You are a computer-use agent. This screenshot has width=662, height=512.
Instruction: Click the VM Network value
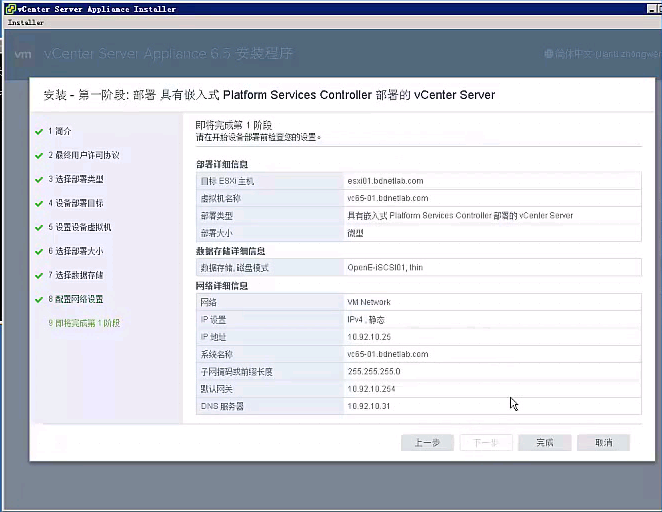click(369, 302)
